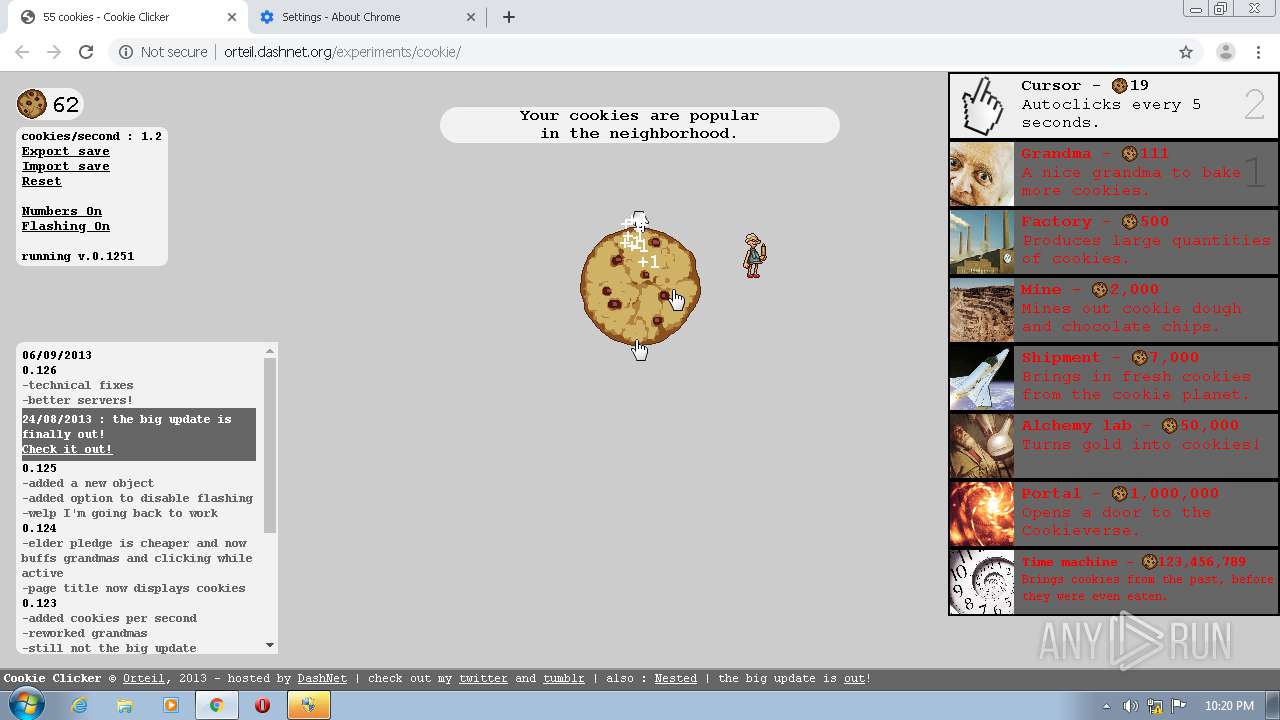Click the Grandma portrait icon
The width and height of the screenshot is (1280, 720).
click(982, 174)
